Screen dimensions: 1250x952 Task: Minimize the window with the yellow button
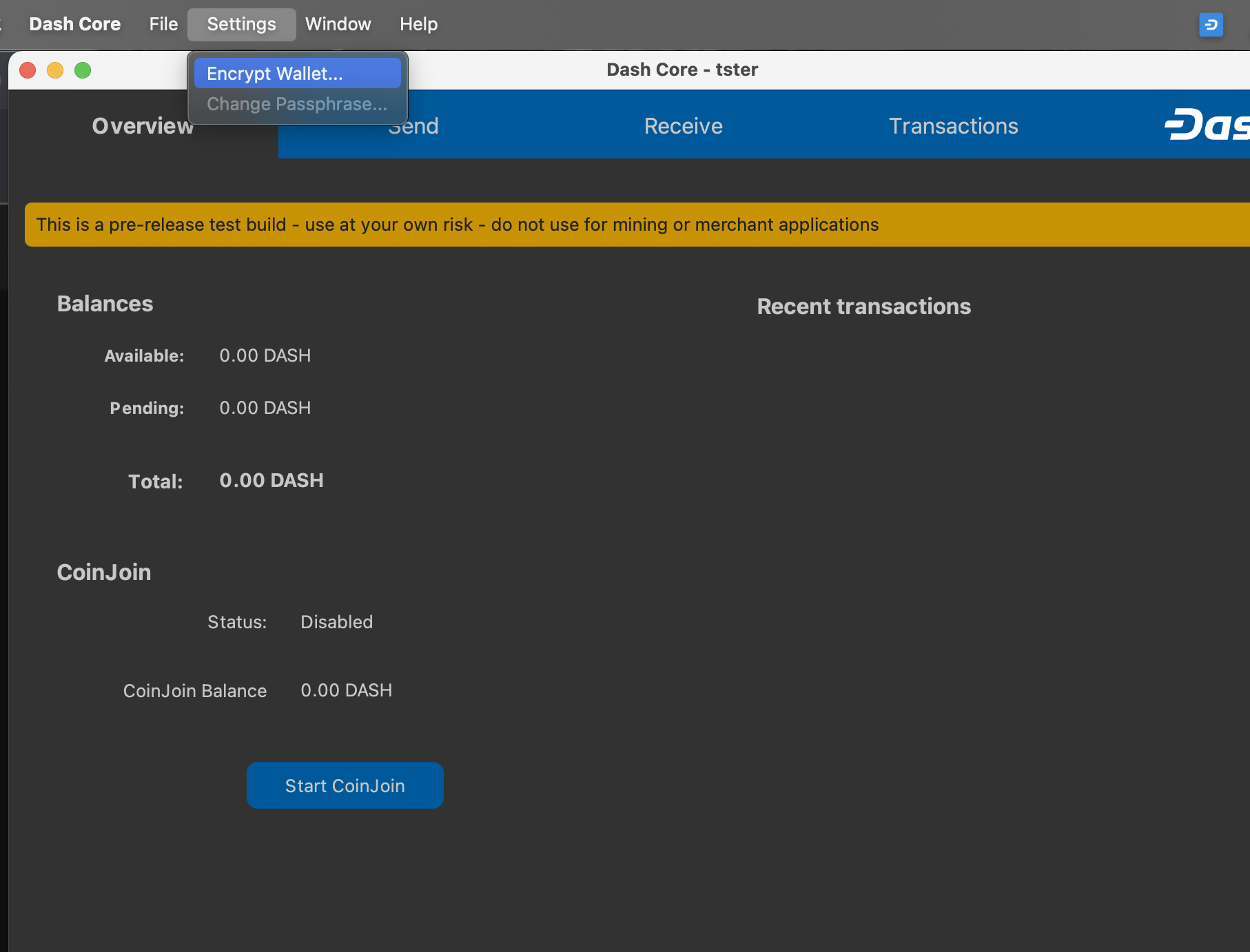55,70
